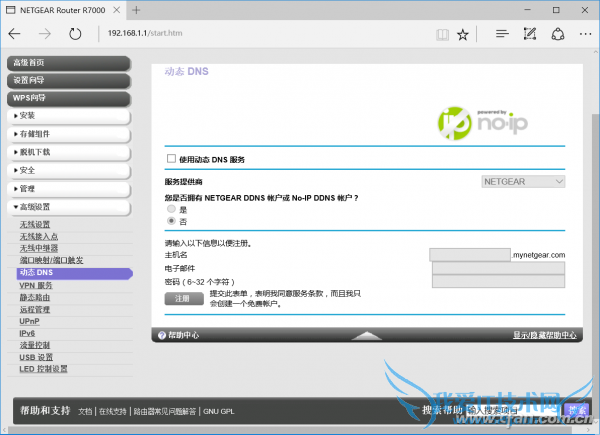Open the 无线接入点 page

[39, 236]
